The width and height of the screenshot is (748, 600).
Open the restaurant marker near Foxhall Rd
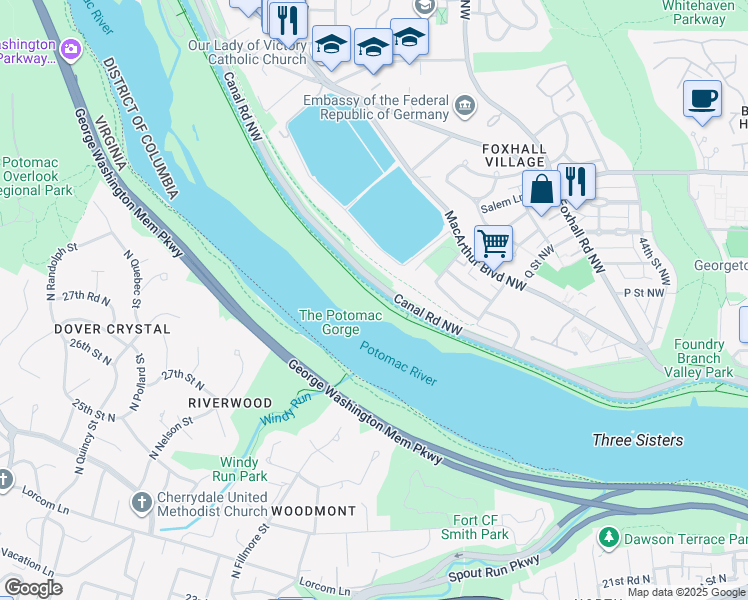pos(576,182)
